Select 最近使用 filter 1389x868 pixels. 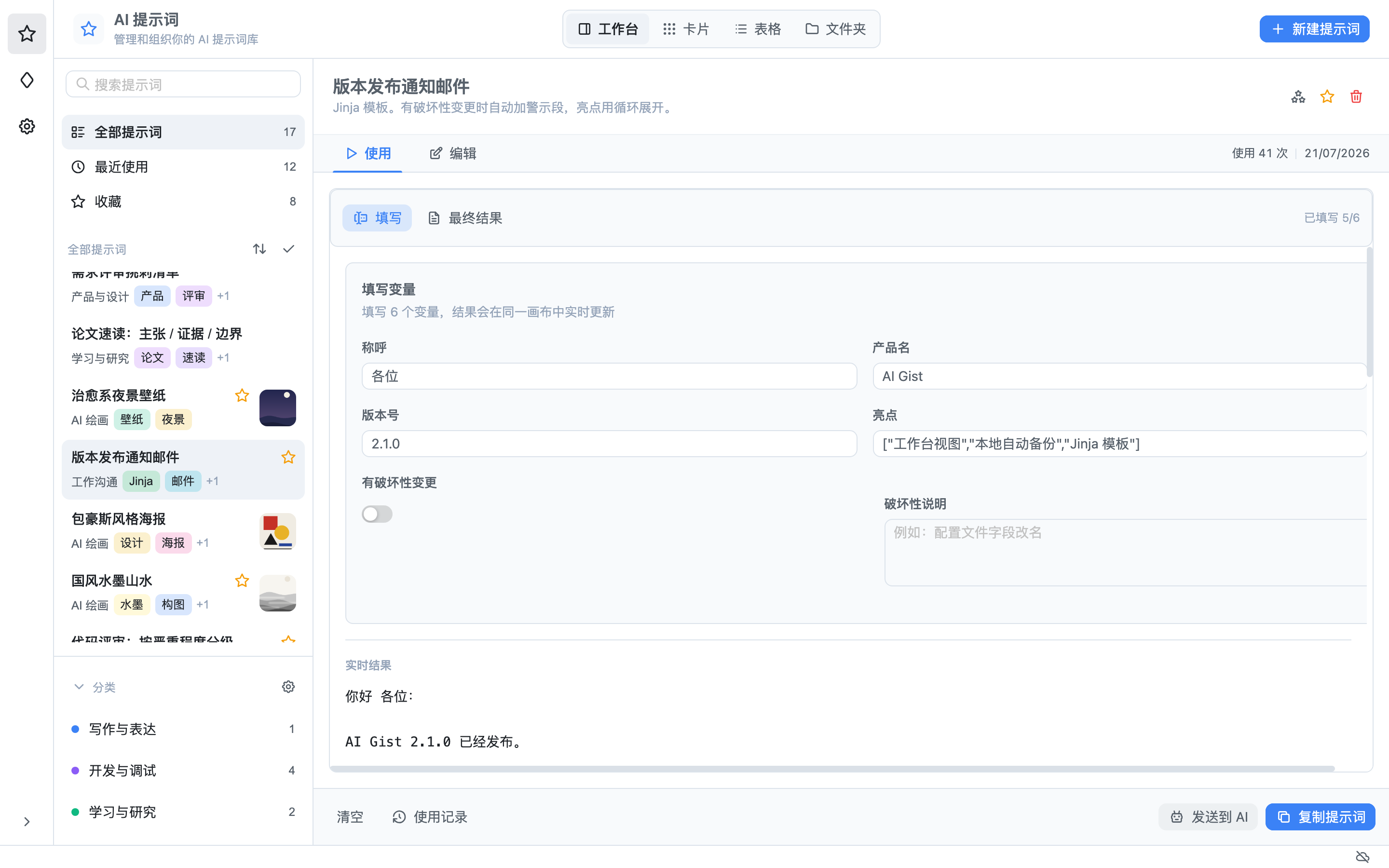click(x=183, y=166)
